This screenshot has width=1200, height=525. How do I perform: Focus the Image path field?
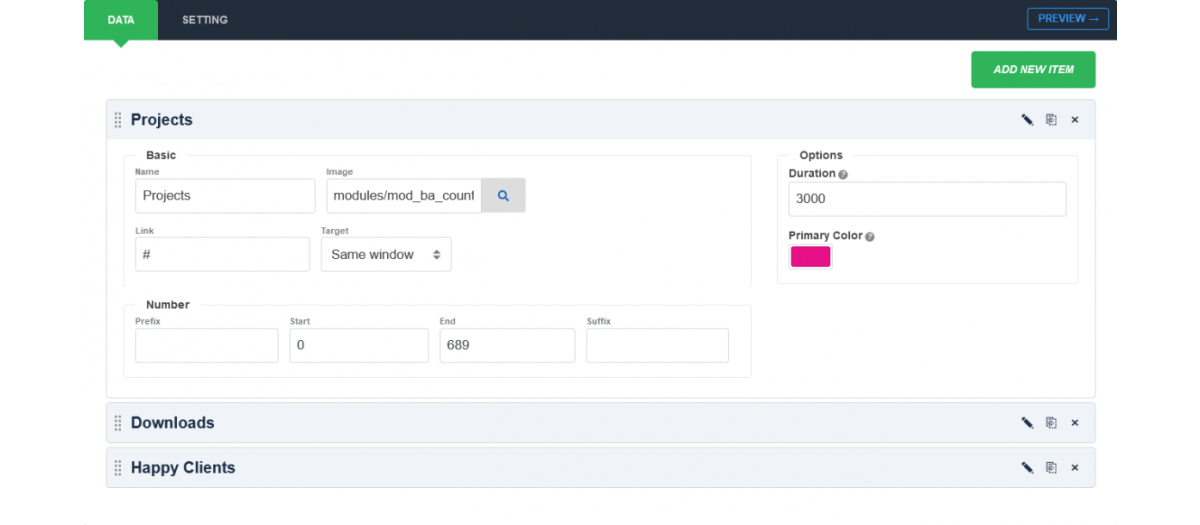pyautogui.click(x=404, y=196)
